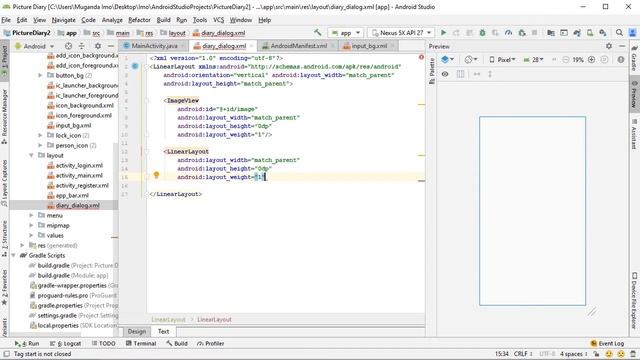The width and height of the screenshot is (640, 360).
Task: Open Project Structure toolbar icon
Action: tap(551, 33)
